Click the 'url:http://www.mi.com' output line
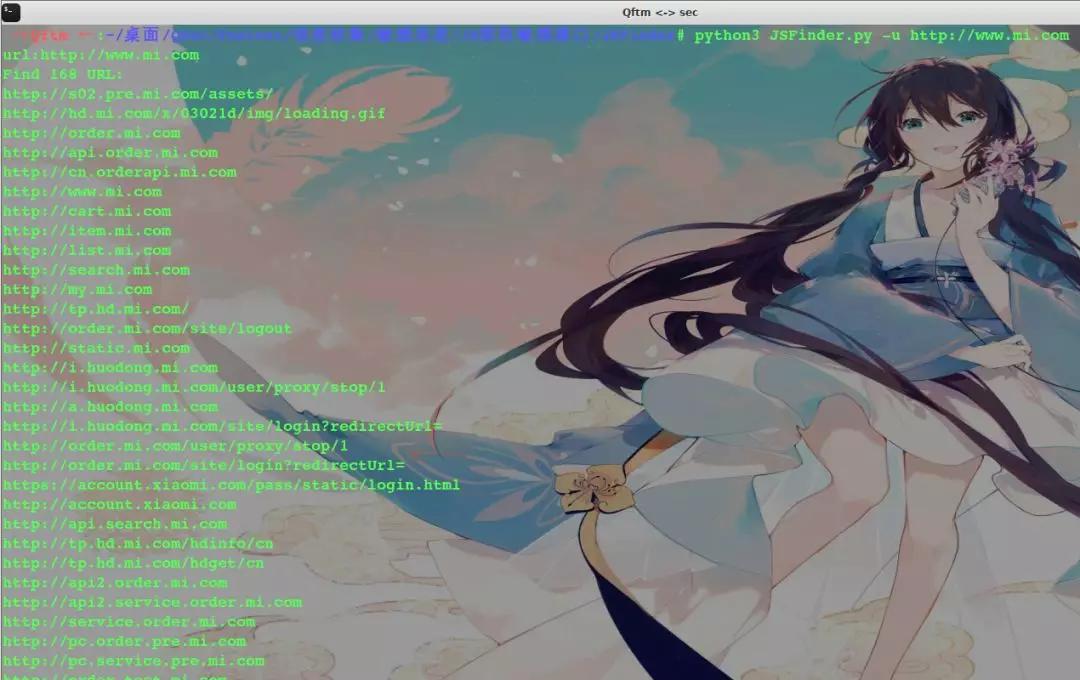Screen dimensions: 1080x680 click(x=101, y=55)
